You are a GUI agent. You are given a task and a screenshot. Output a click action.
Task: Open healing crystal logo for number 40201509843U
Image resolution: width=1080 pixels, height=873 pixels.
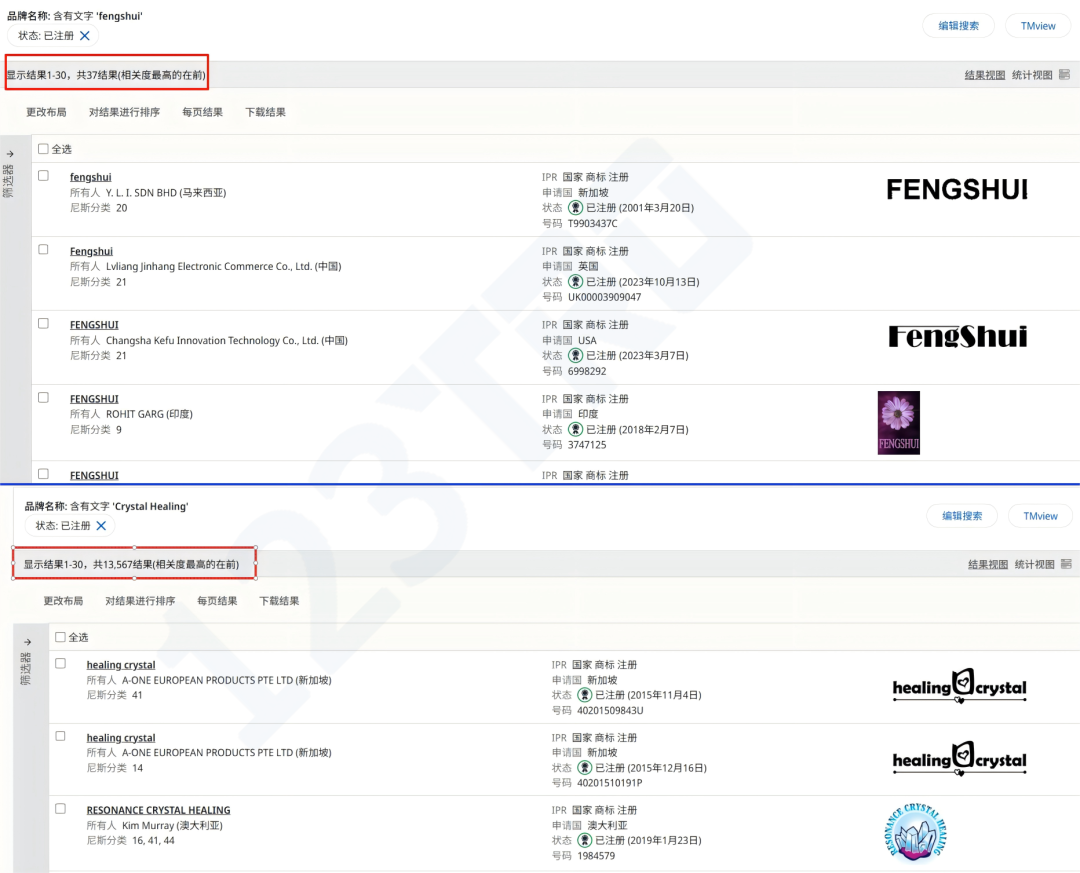coord(959,686)
